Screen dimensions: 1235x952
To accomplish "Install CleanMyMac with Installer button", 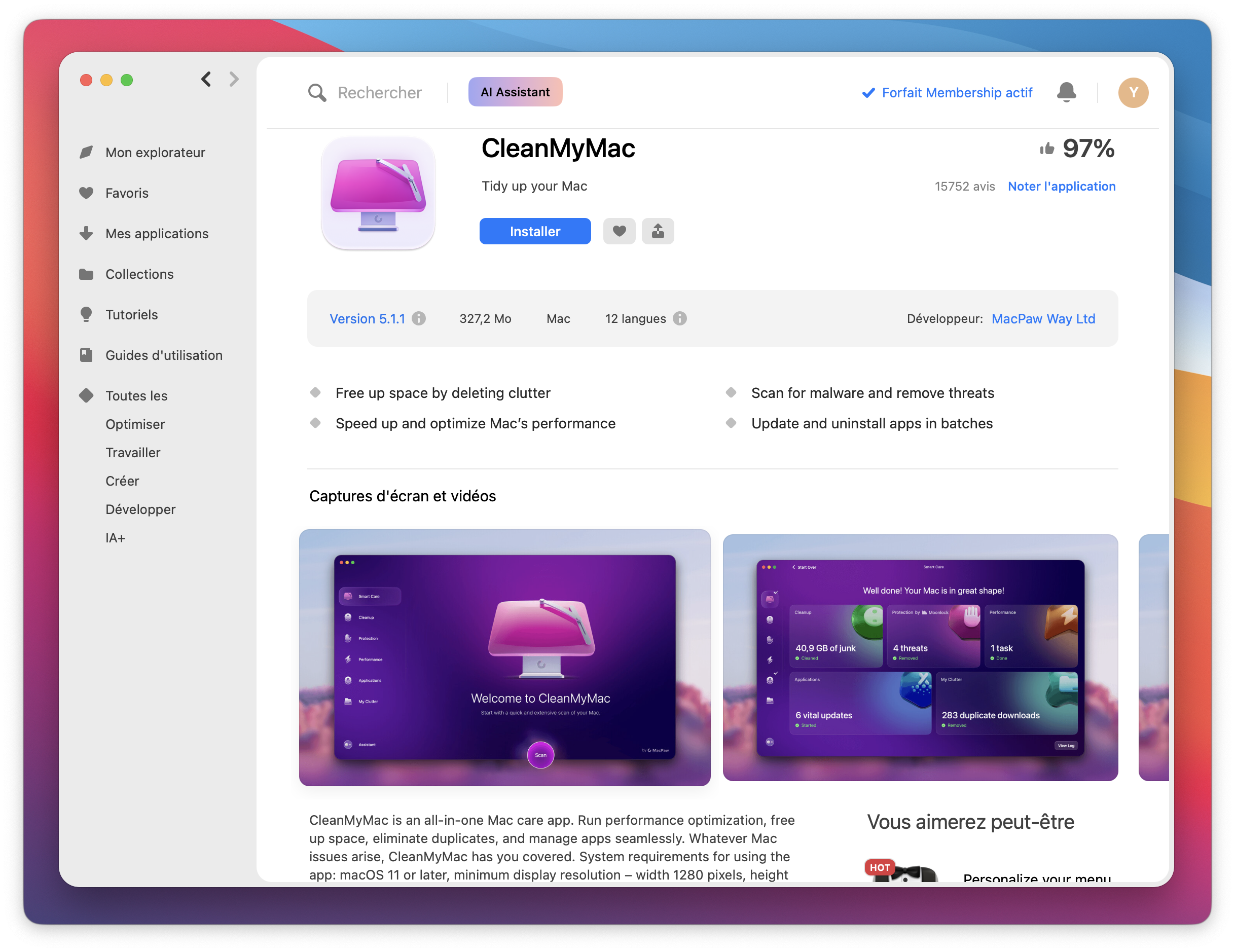I will tap(535, 231).
